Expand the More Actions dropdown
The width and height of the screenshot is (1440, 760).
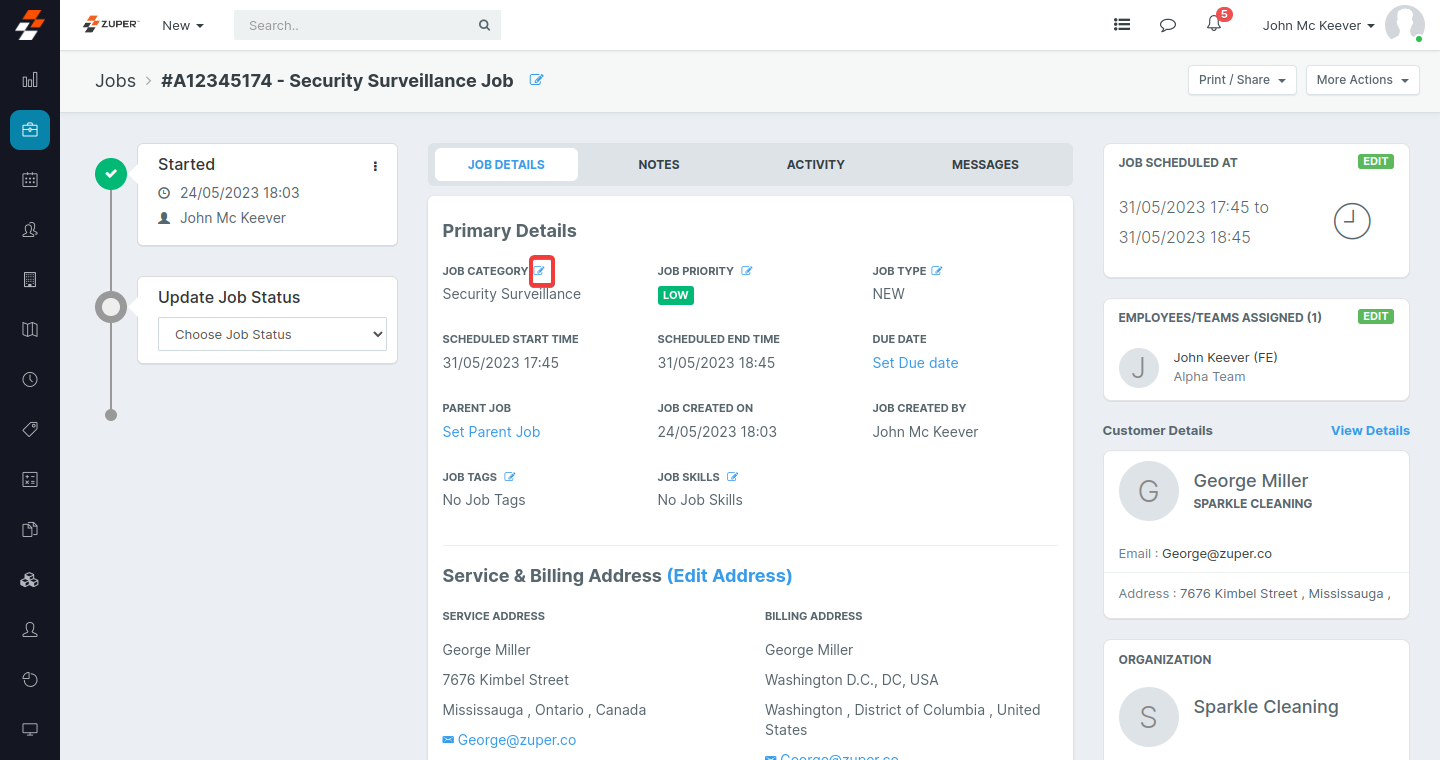1362,80
